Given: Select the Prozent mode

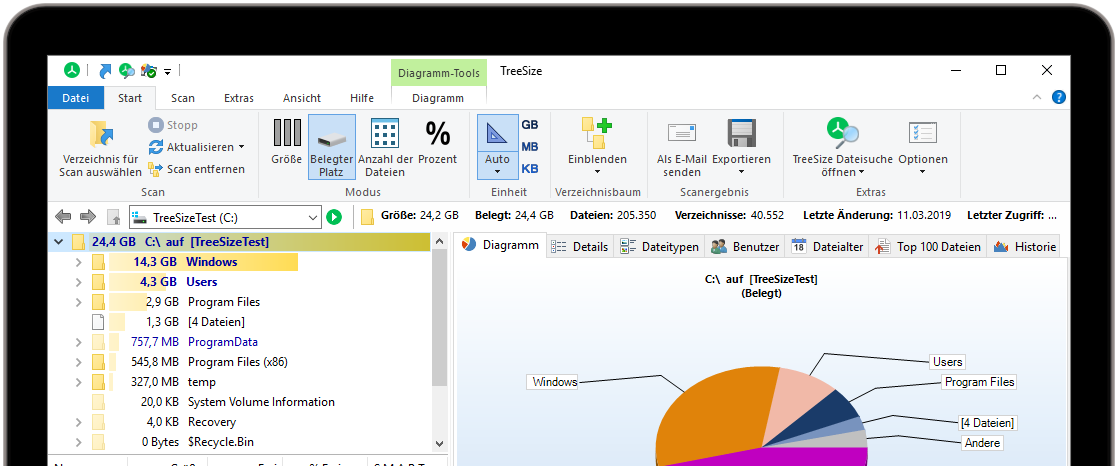Looking at the screenshot, I should [x=438, y=141].
